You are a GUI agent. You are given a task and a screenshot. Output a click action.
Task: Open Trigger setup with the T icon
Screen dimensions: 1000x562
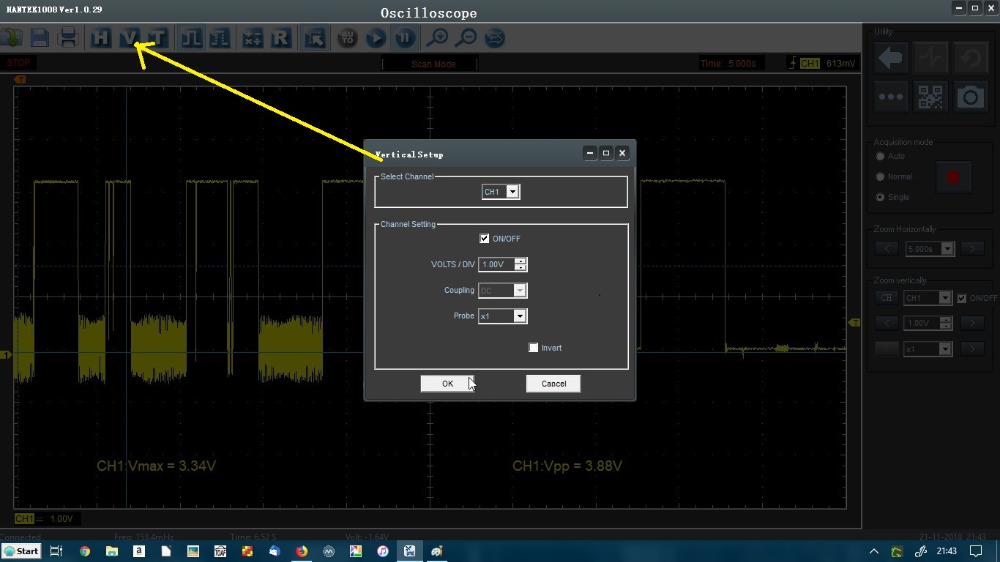coord(157,39)
